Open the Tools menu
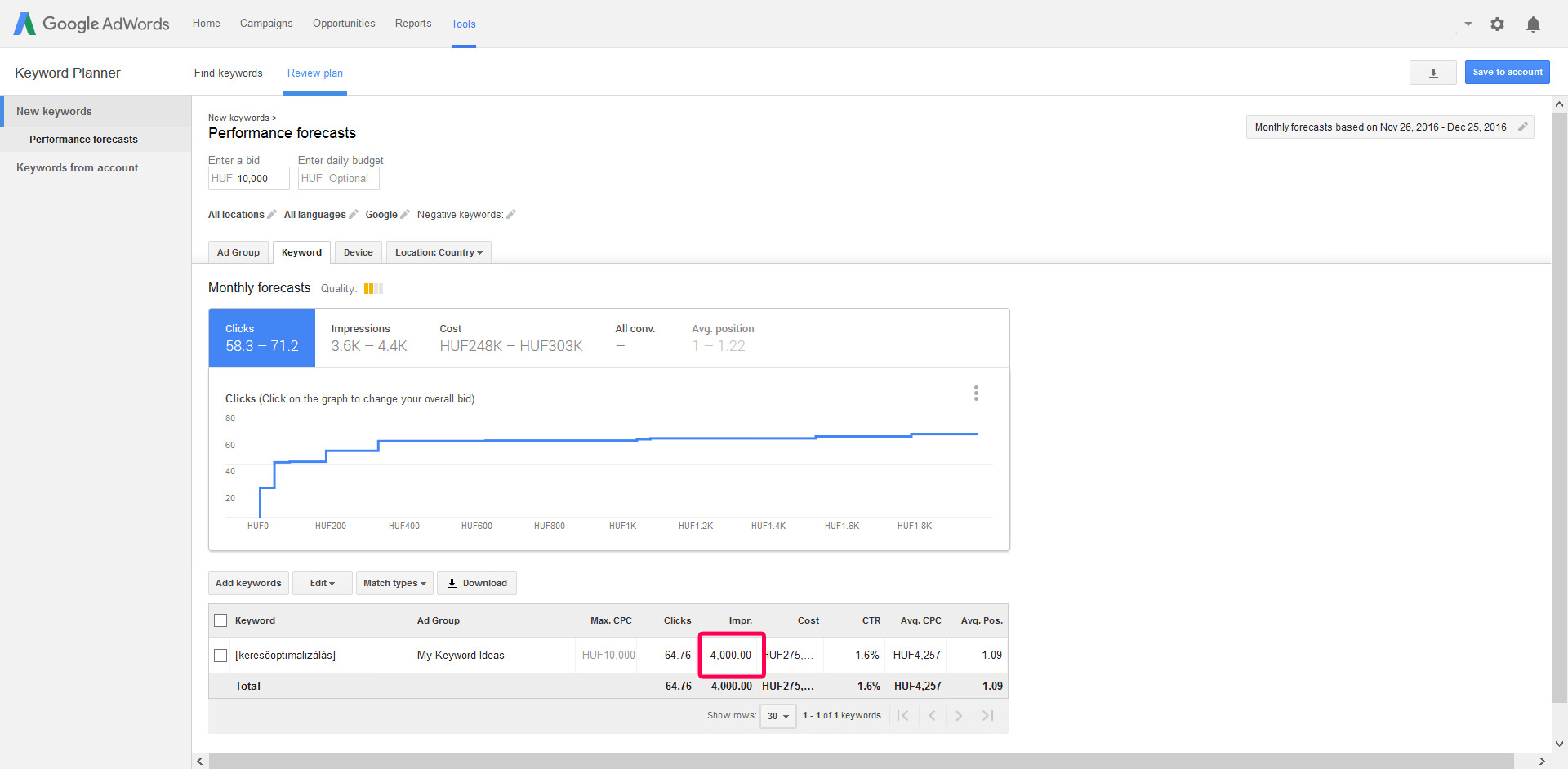The width and height of the screenshot is (1568, 769). point(463,24)
